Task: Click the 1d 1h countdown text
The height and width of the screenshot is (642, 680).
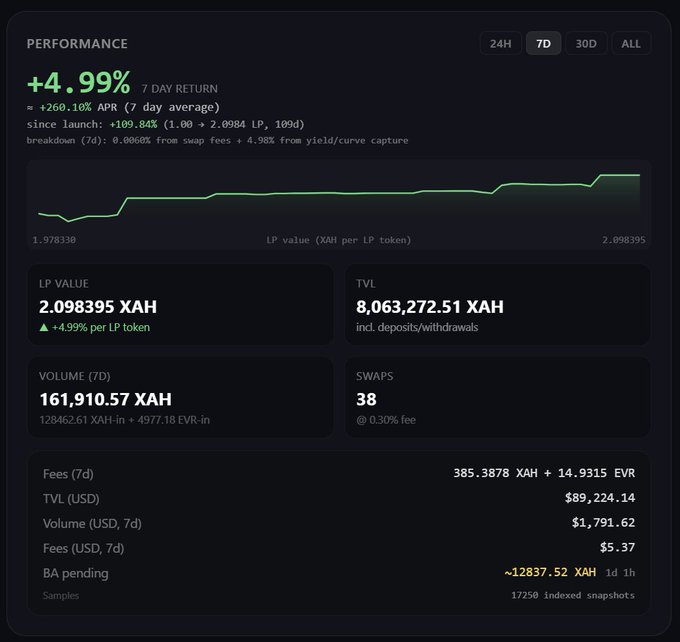Action: pyautogui.click(x=620, y=573)
